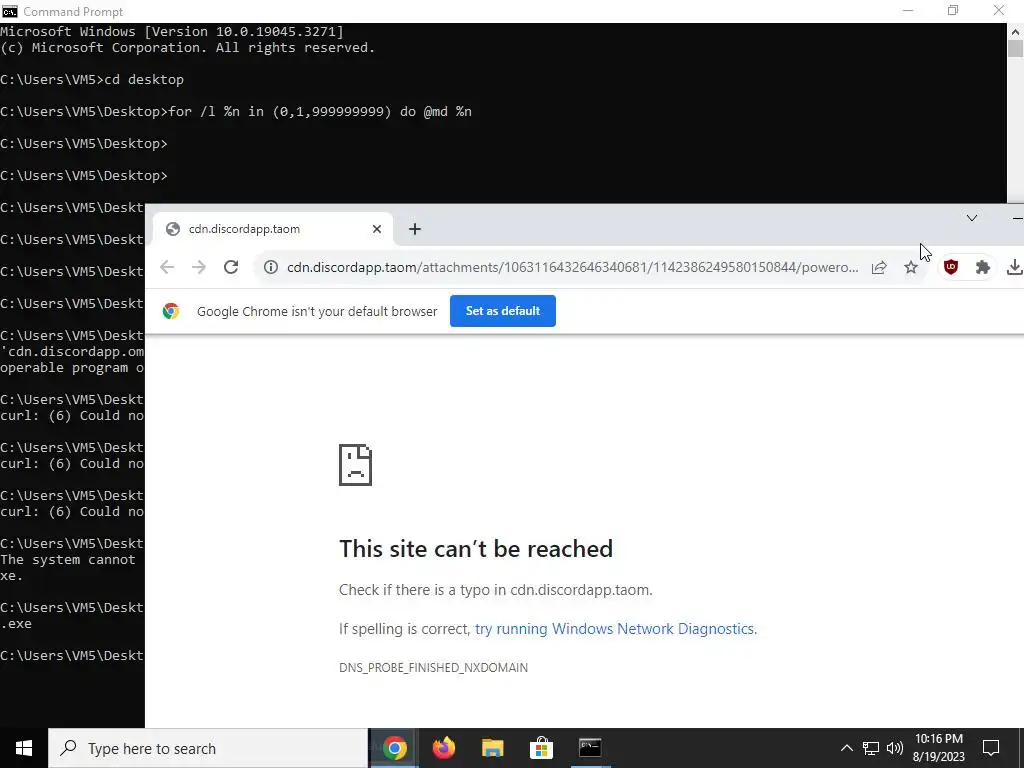Open the taskbar clock and date
The height and width of the screenshot is (768, 1024).
pos(938,748)
